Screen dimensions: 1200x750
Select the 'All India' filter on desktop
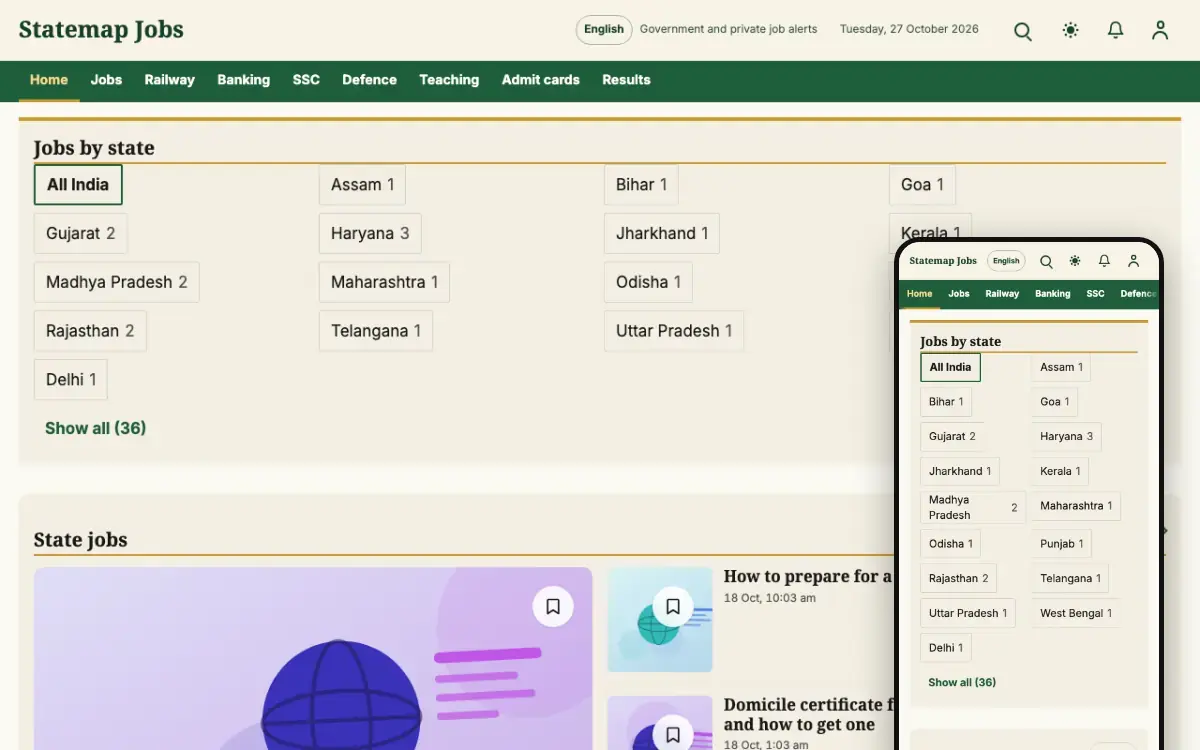point(78,185)
